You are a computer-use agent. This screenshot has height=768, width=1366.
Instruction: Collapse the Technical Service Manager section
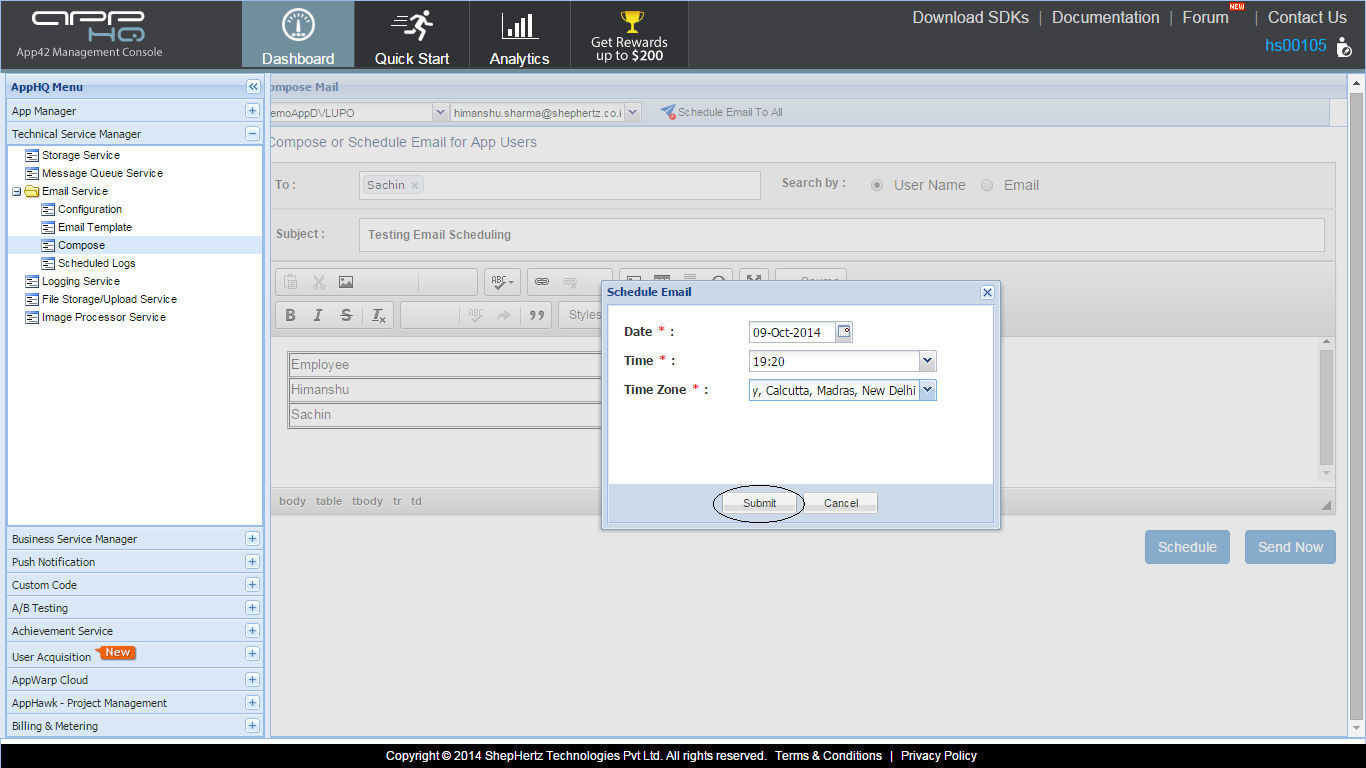click(252, 134)
